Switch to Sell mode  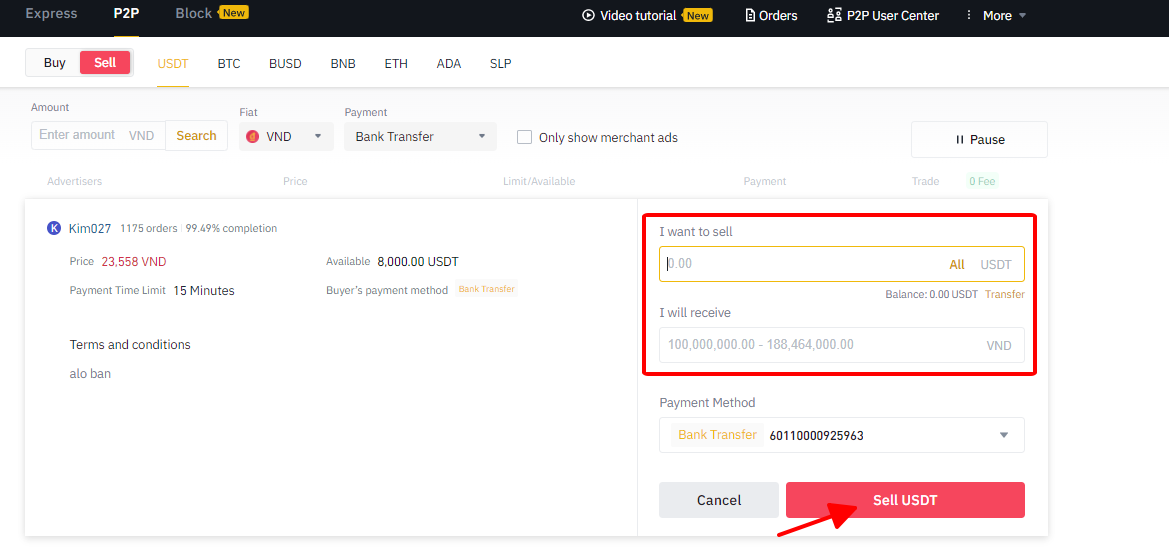point(105,63)
